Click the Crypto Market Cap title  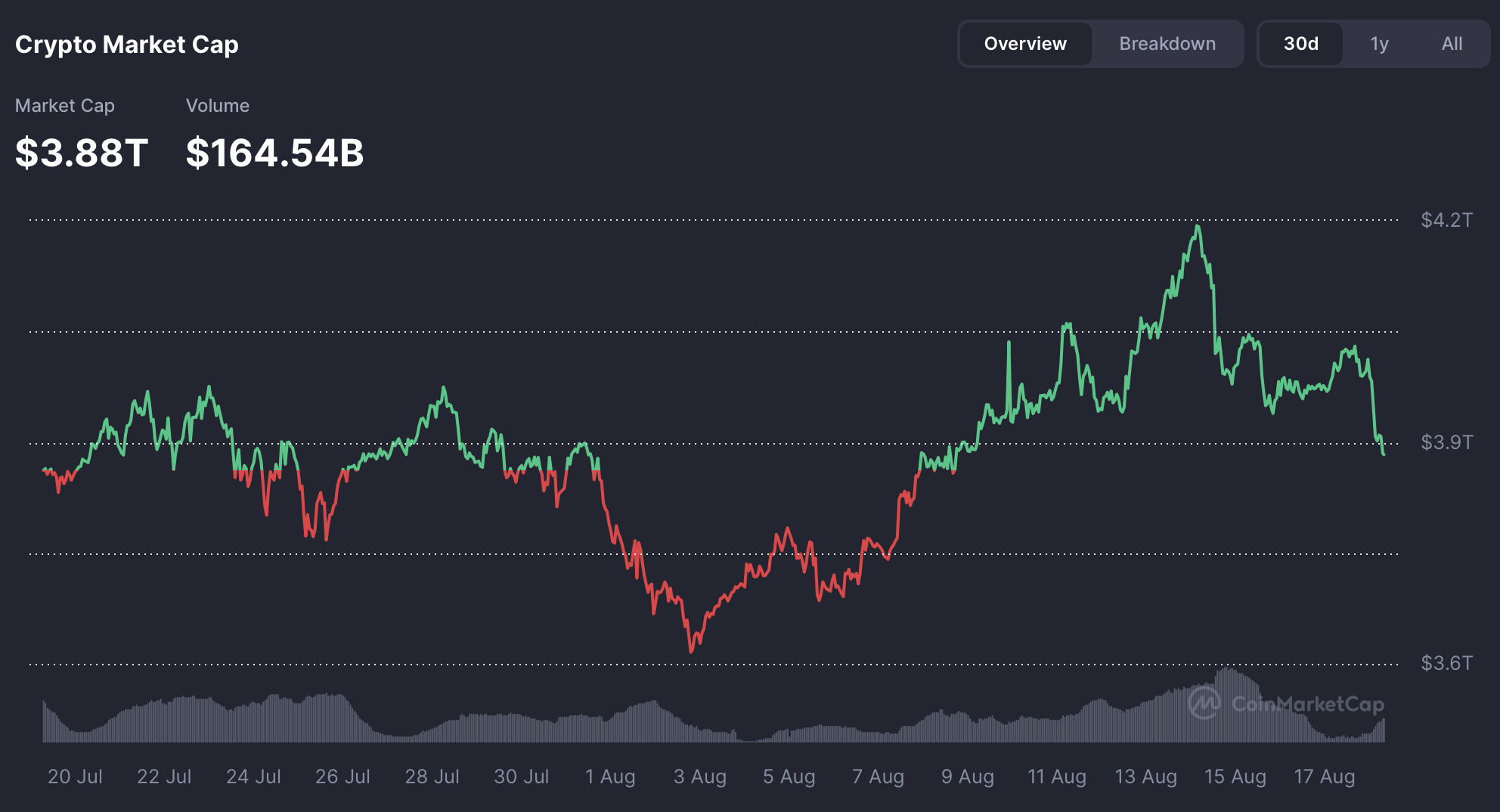click(126, 44)
